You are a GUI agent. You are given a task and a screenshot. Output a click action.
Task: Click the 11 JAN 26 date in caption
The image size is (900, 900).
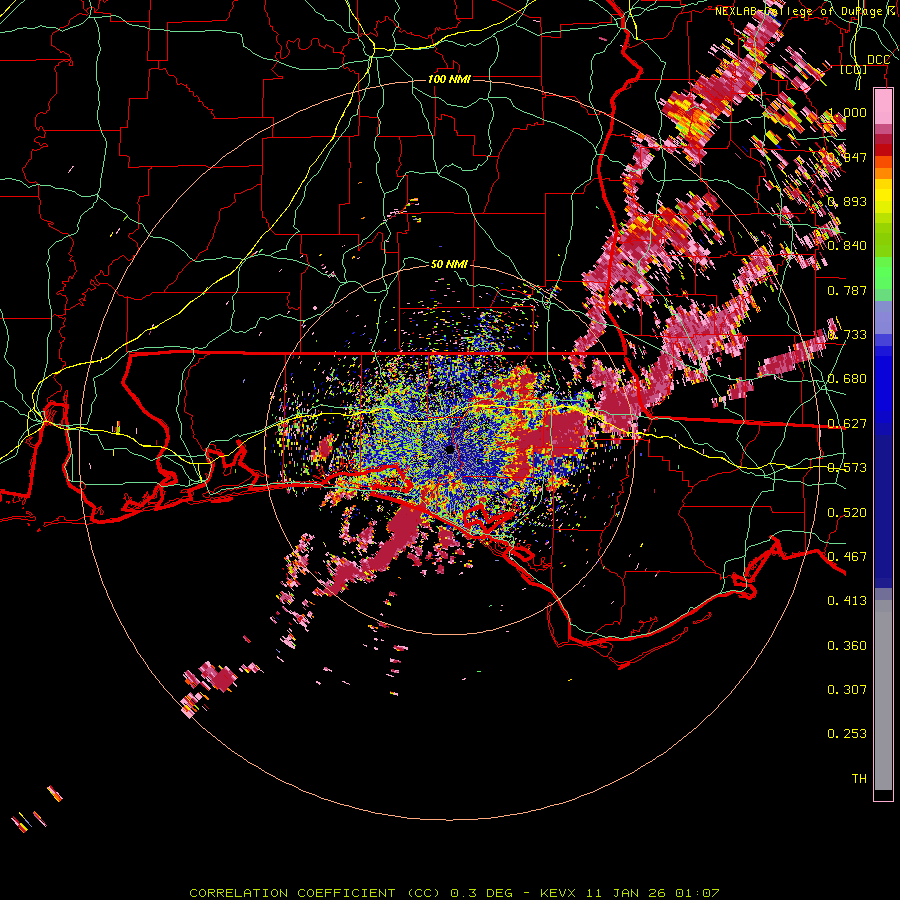[x=626, y=893]
